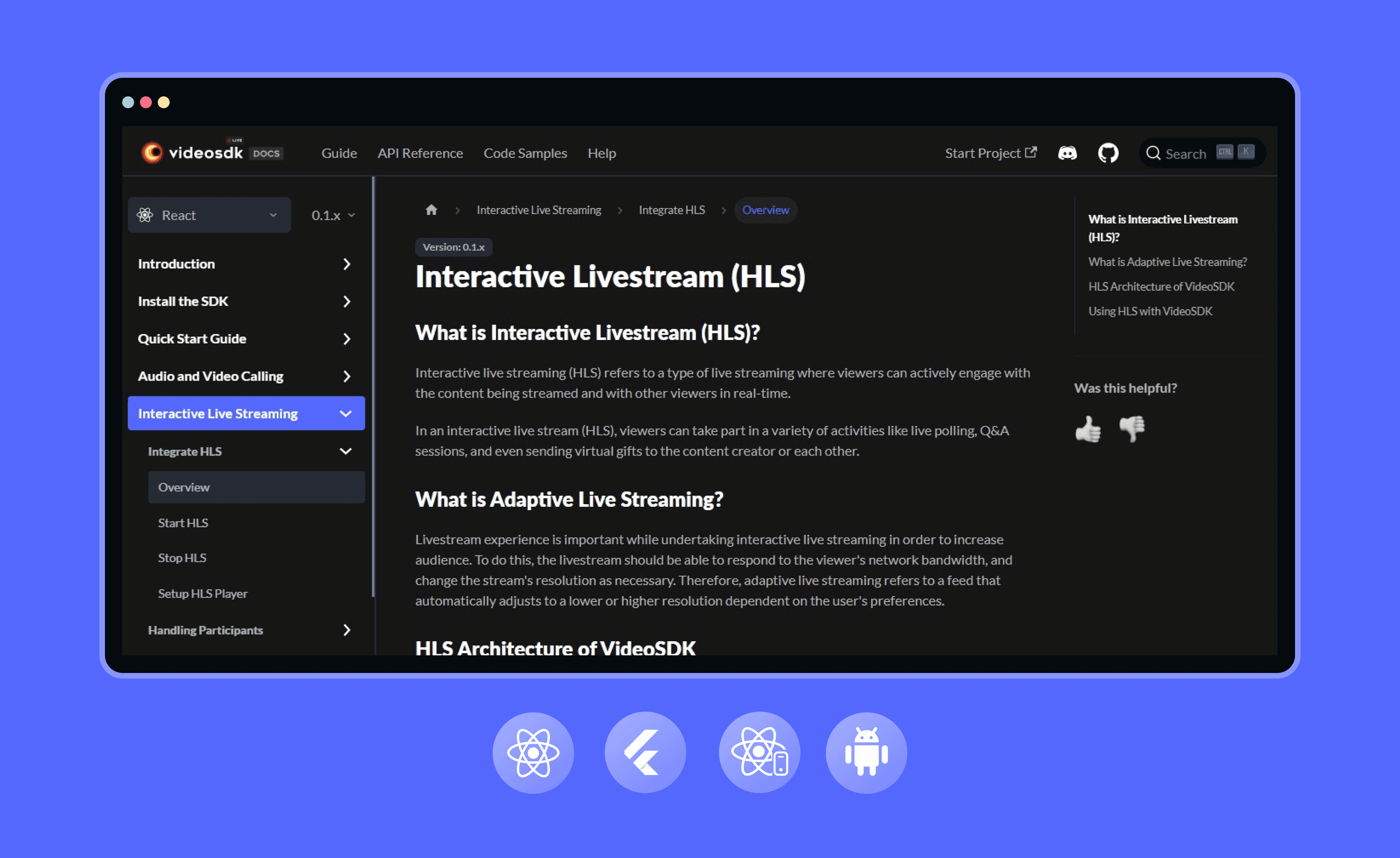Screen dimensions: 1400x858
Task: Click the search magnifier icon
Action: pos(1153,153)
